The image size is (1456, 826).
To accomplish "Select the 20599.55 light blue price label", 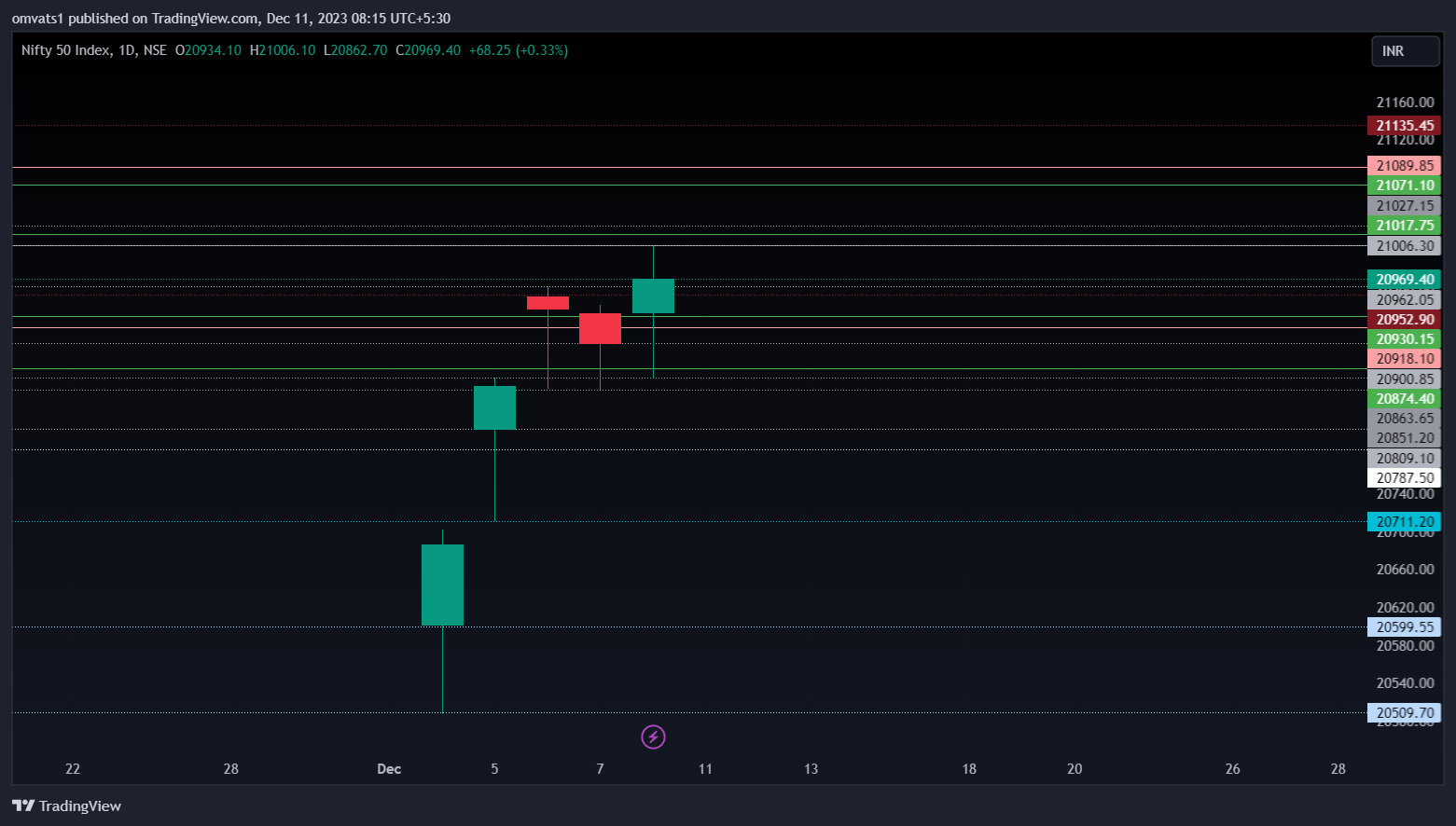I will (x=1404, y=627).
